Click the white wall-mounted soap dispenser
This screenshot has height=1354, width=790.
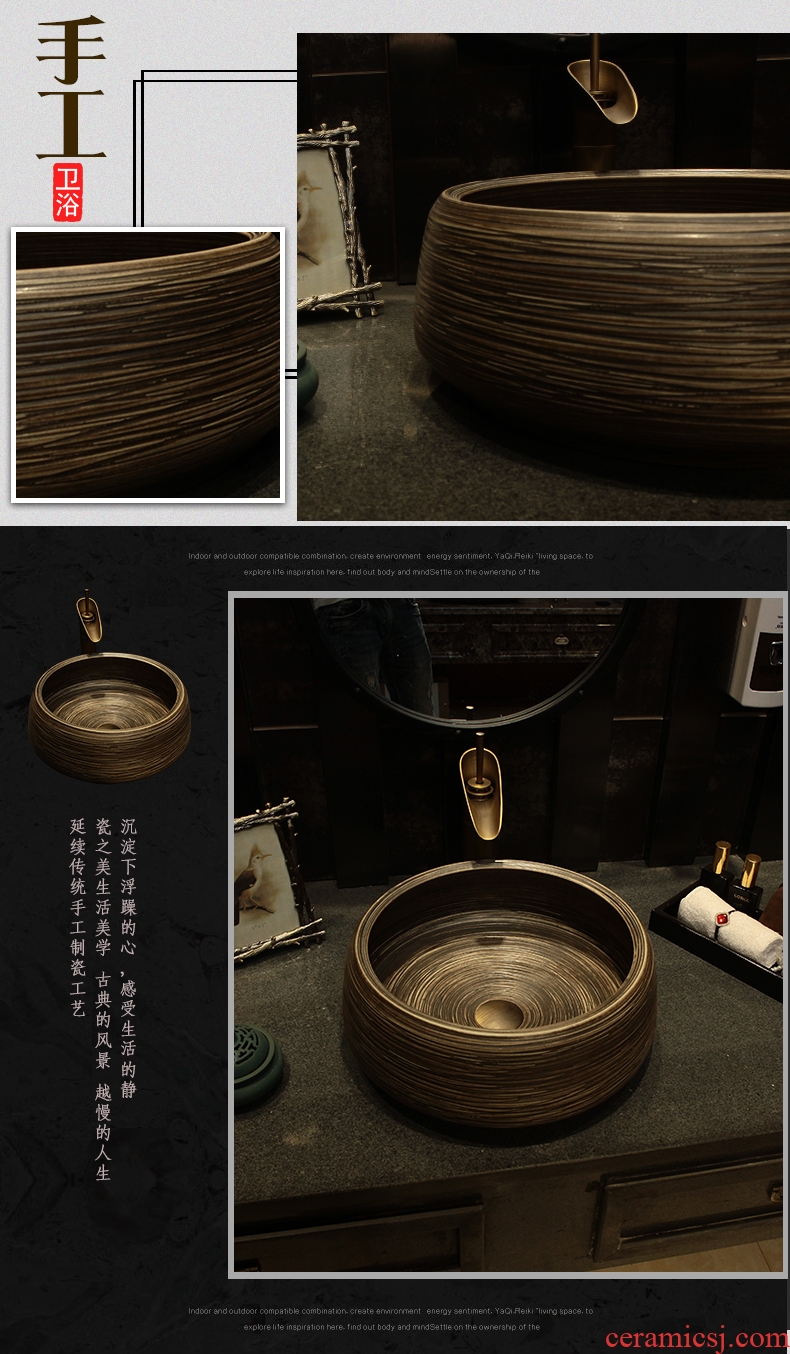tap(756, 652)
